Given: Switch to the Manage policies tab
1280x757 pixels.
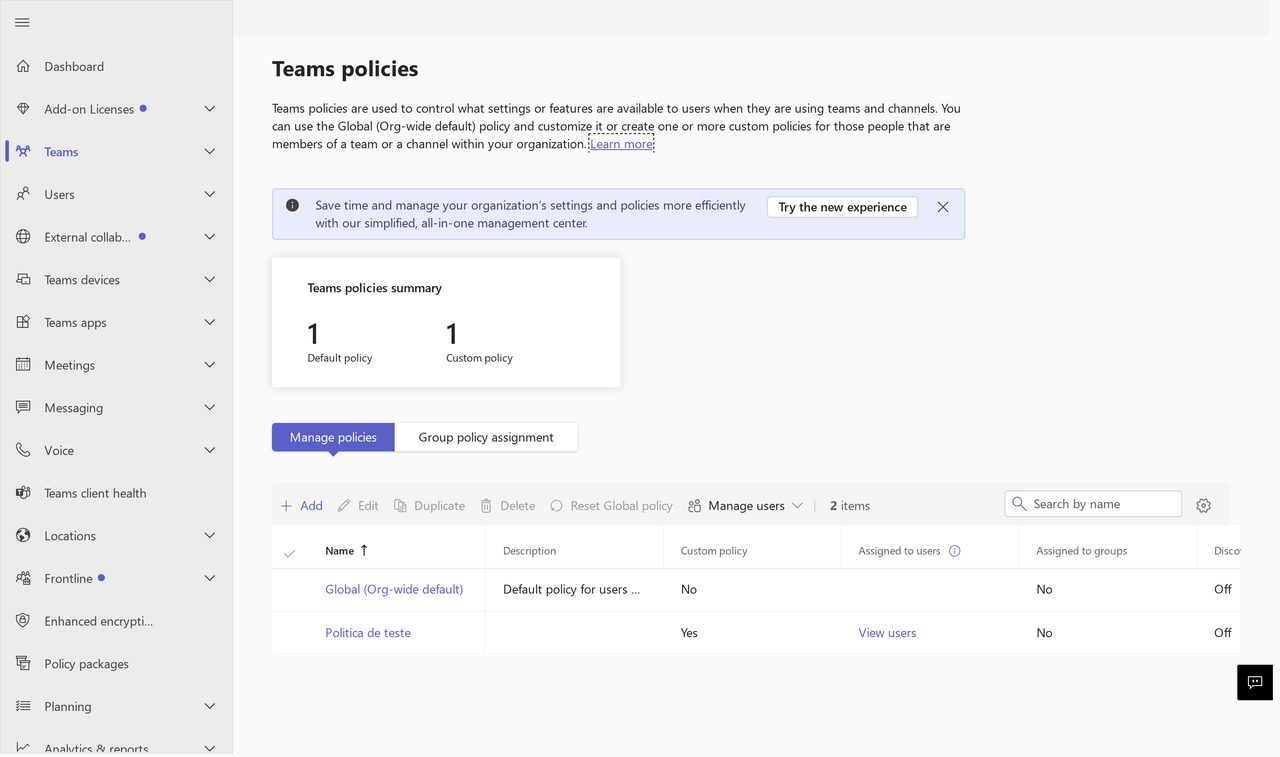Looking at the screenshot, I should (333, 437).
